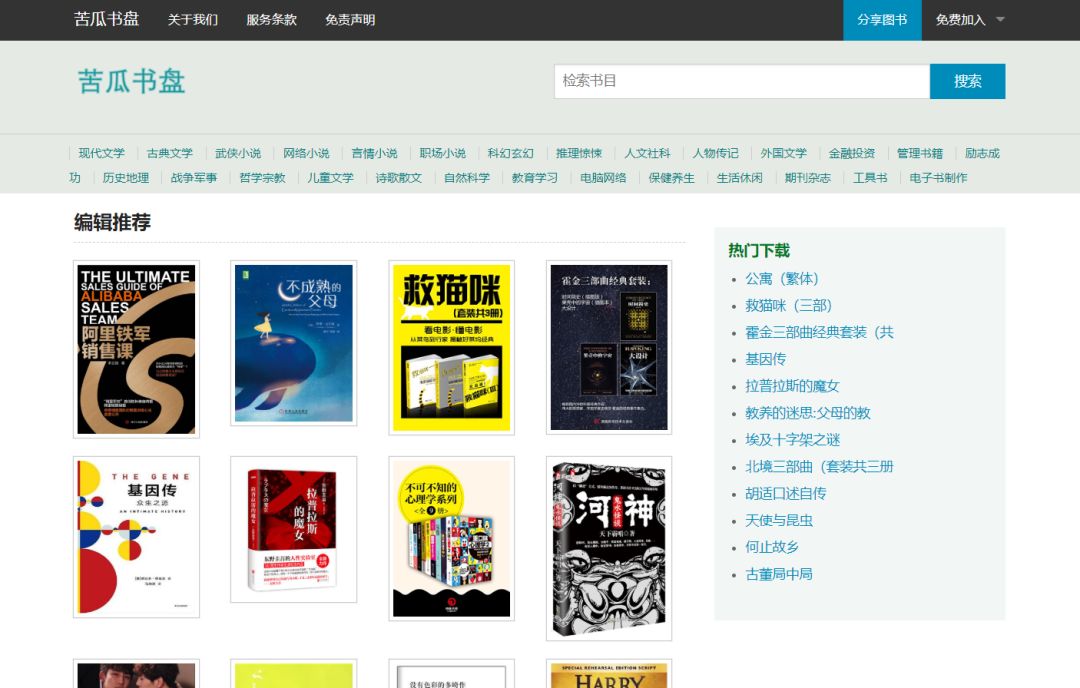Click the 分享图书 button
Viewport: 1080px width, 688px height.
click(x=882, y=19)
